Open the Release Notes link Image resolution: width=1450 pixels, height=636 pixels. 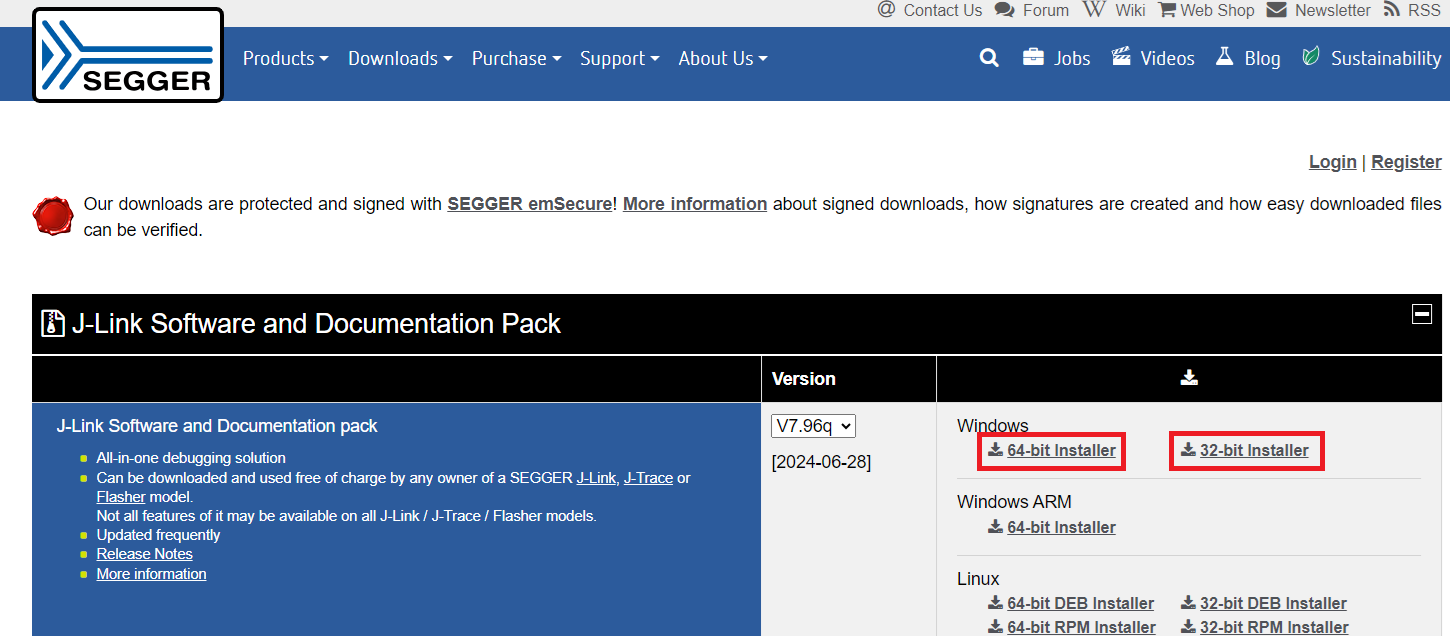click(x=145, y=554)
